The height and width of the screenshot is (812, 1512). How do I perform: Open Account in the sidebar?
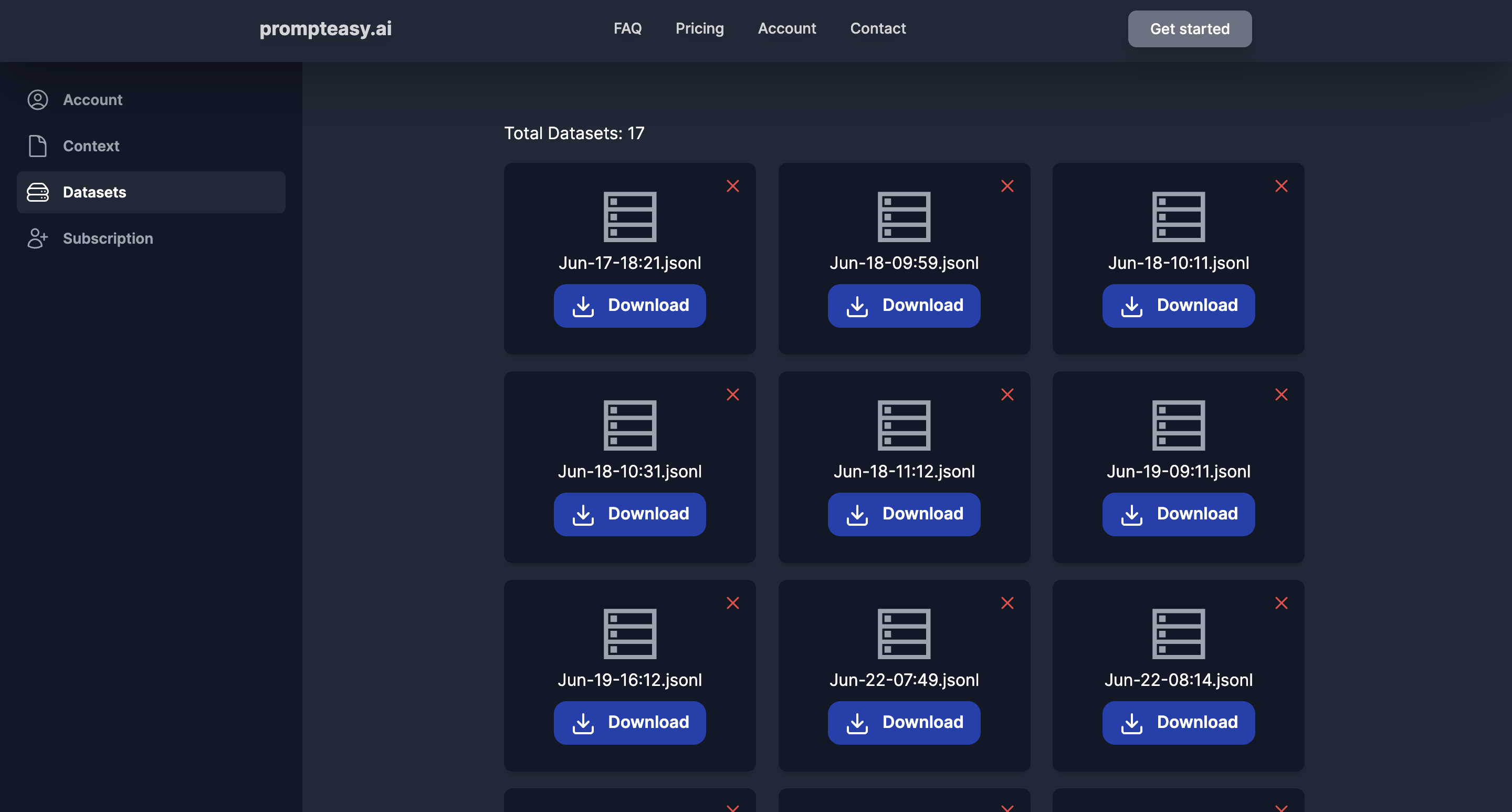point(93,100)
